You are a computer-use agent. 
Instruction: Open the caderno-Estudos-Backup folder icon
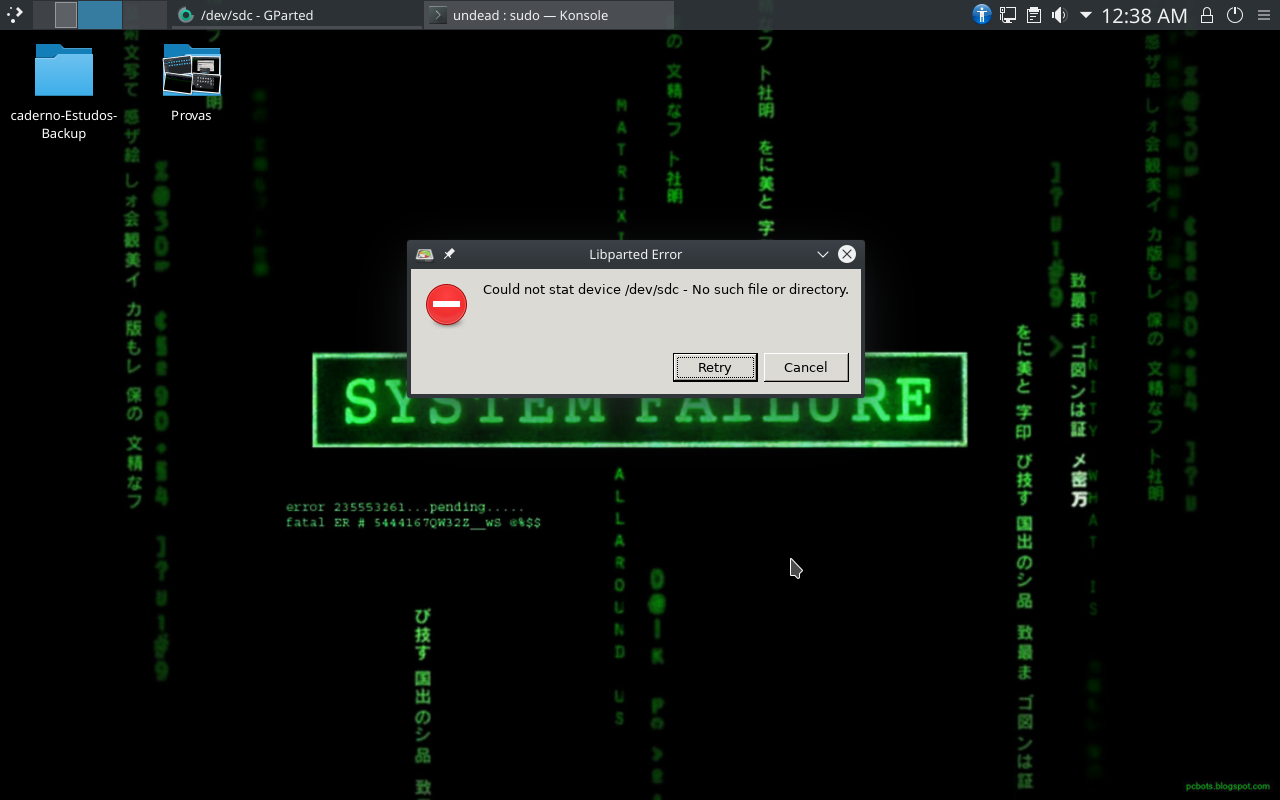(x=64, y=71)
